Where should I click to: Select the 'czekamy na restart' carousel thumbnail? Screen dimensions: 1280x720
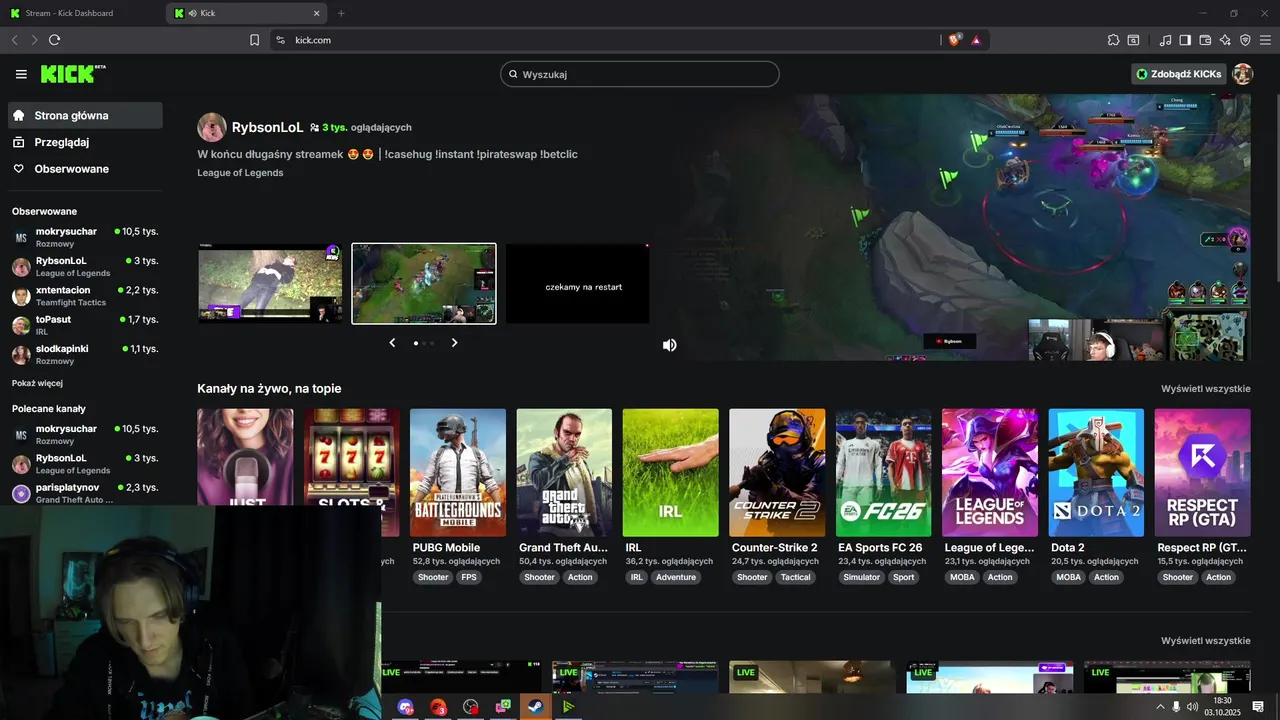[x=578, y=284]
